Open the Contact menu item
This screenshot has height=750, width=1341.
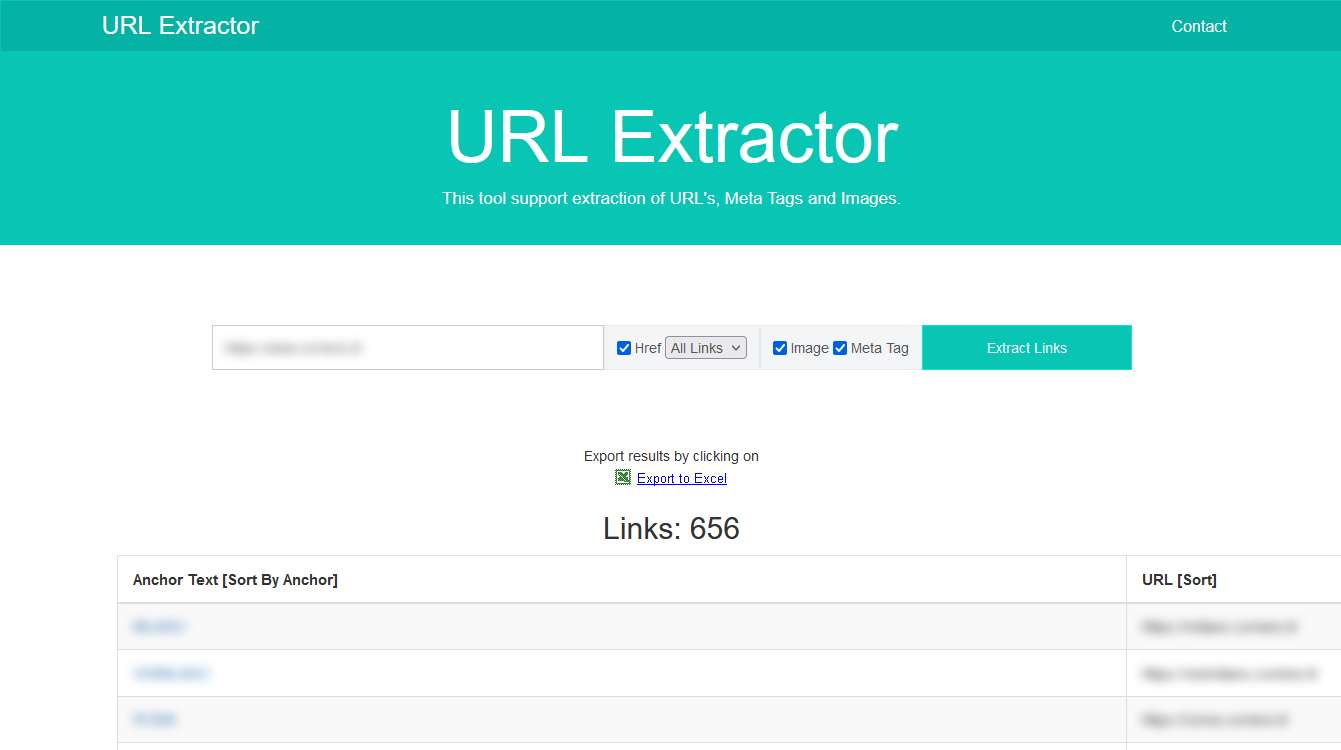click(x=1199, y=26)
